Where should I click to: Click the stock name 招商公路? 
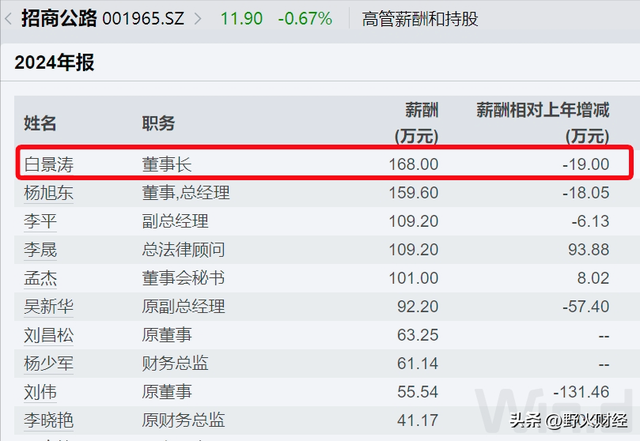pyautogui.click(x=59, y=19)
